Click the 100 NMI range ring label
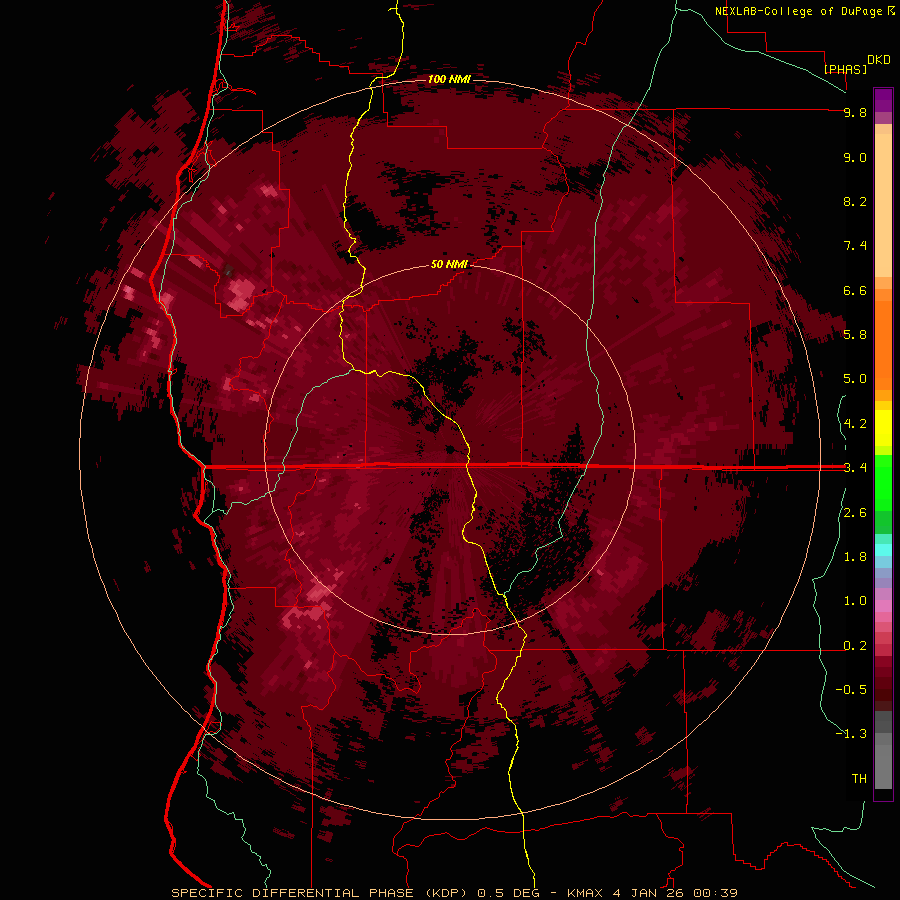The height and width of the screenshot is (900, 900). pos(449,79)
